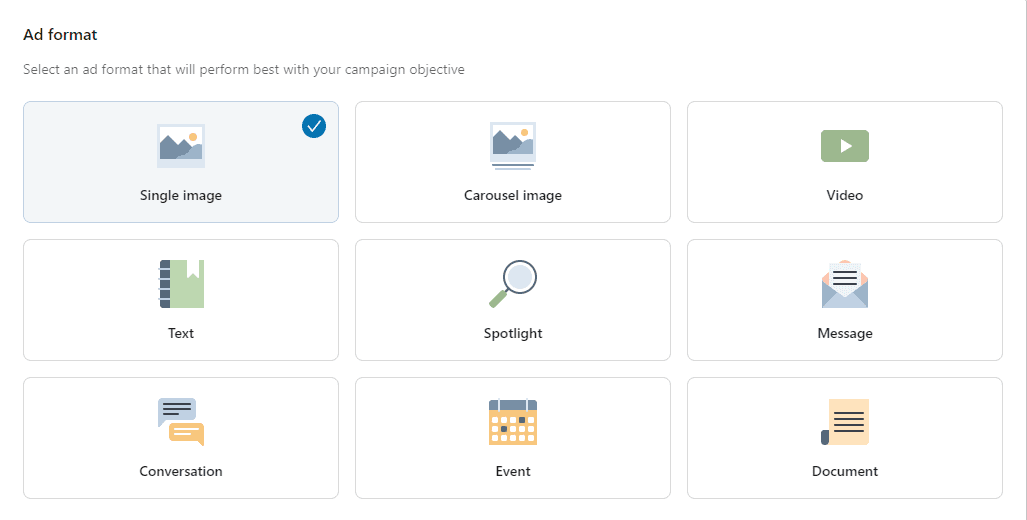
Task: Click the Document scroll icon
Action: (845, 422)
